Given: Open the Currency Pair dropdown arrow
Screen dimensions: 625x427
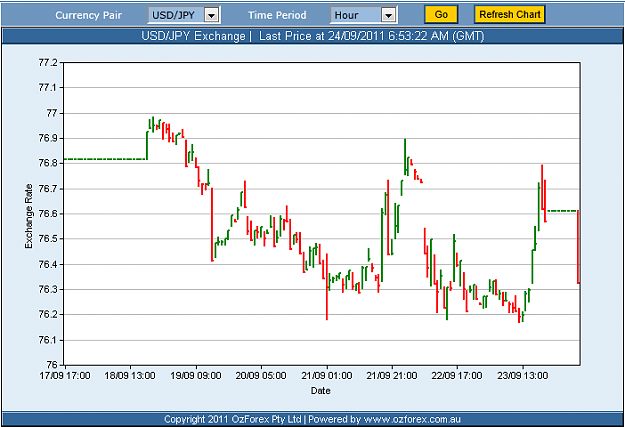Looking at the screenshot, I should pos(212,15).
